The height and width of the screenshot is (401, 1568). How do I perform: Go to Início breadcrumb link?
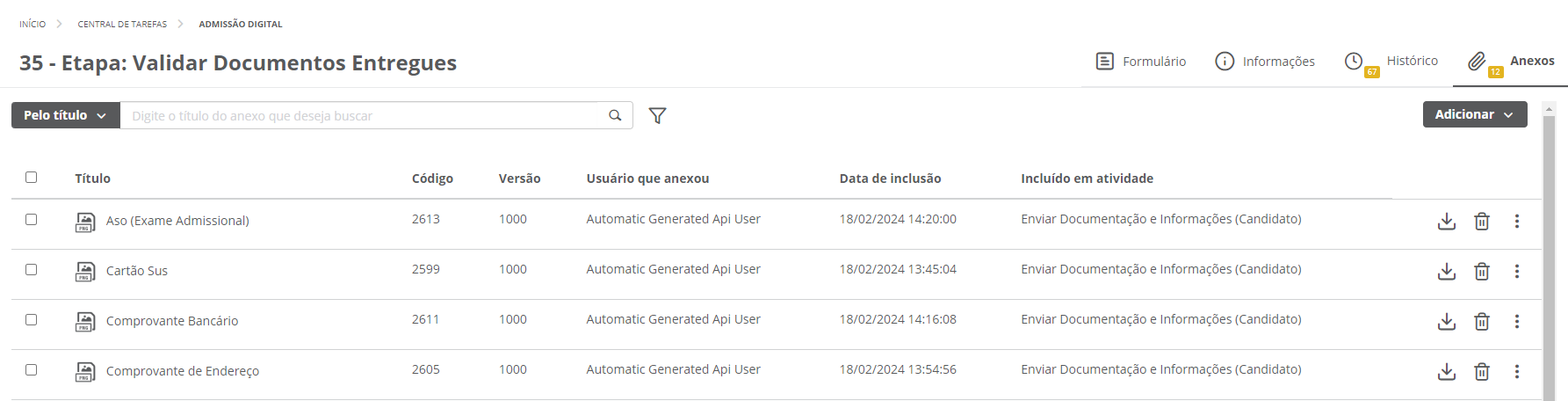point(33,25)
